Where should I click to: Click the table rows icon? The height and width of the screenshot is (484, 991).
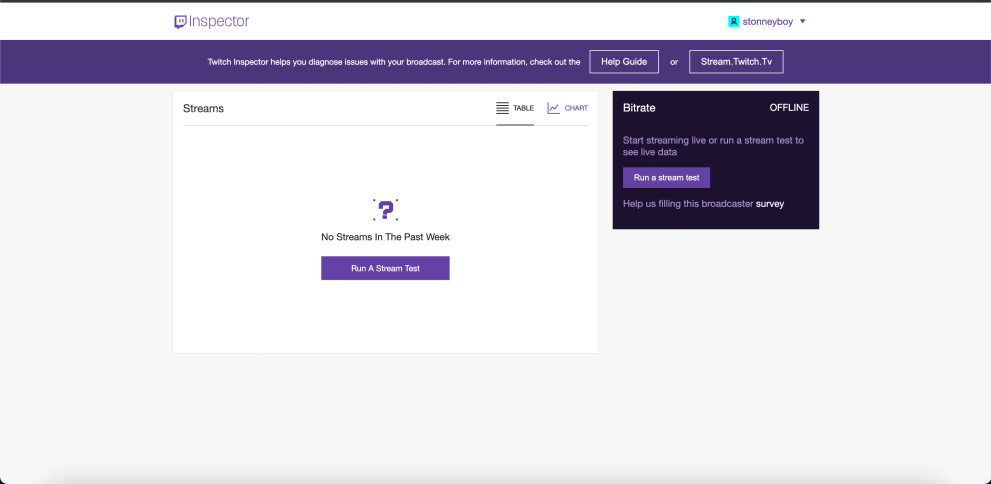point(502,108)
